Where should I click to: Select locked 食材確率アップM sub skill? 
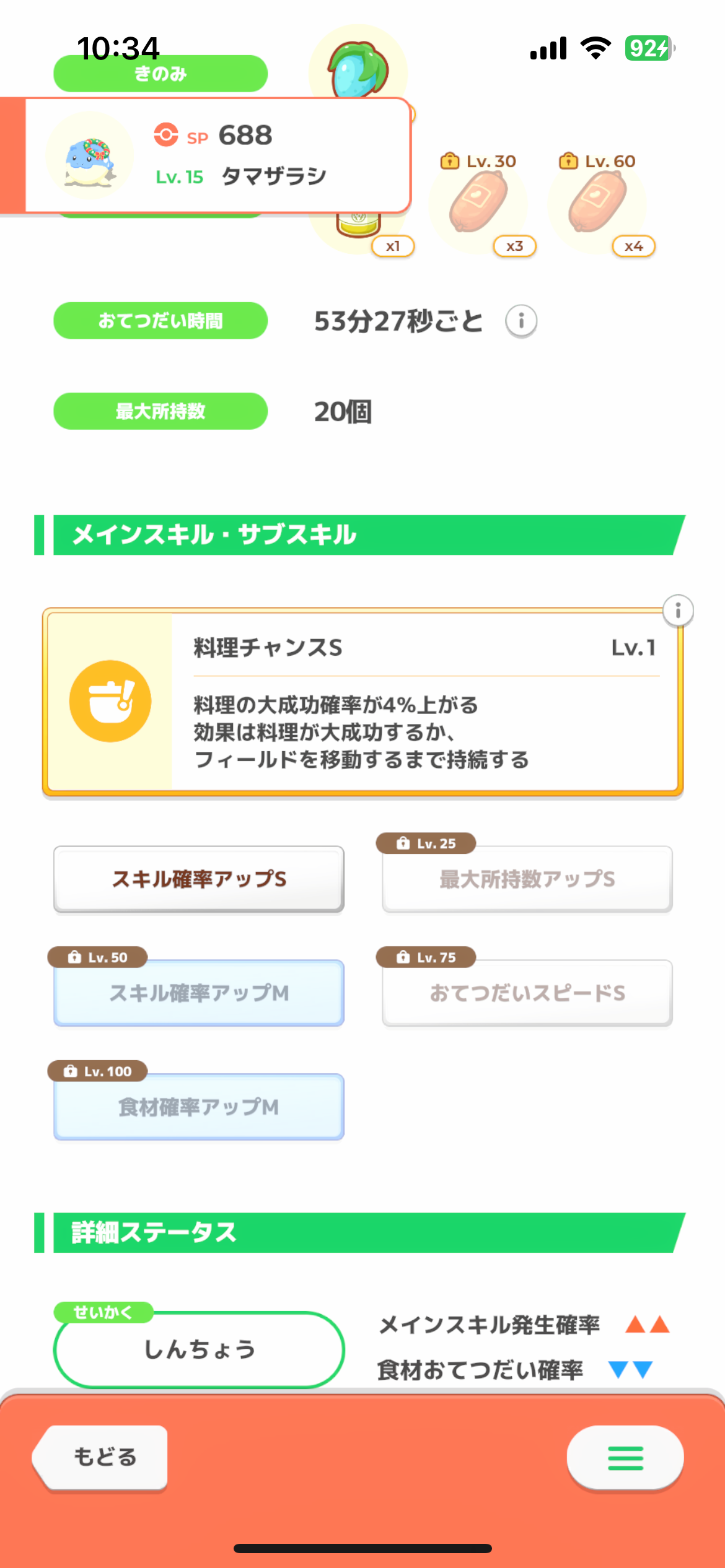point(199,1107)
